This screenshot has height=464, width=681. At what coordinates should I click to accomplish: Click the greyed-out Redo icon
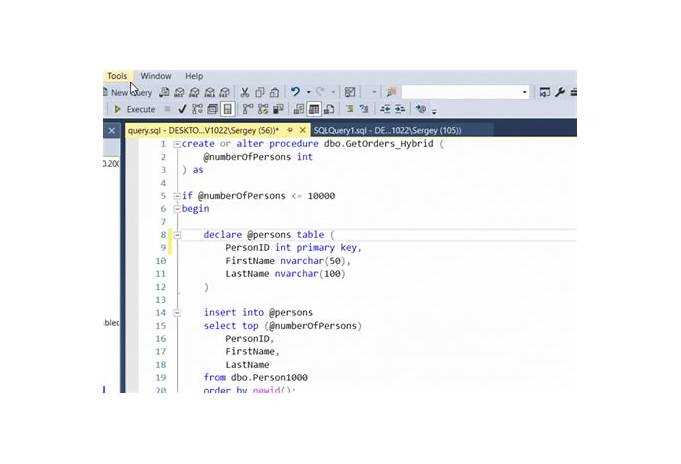click(320, 92)
